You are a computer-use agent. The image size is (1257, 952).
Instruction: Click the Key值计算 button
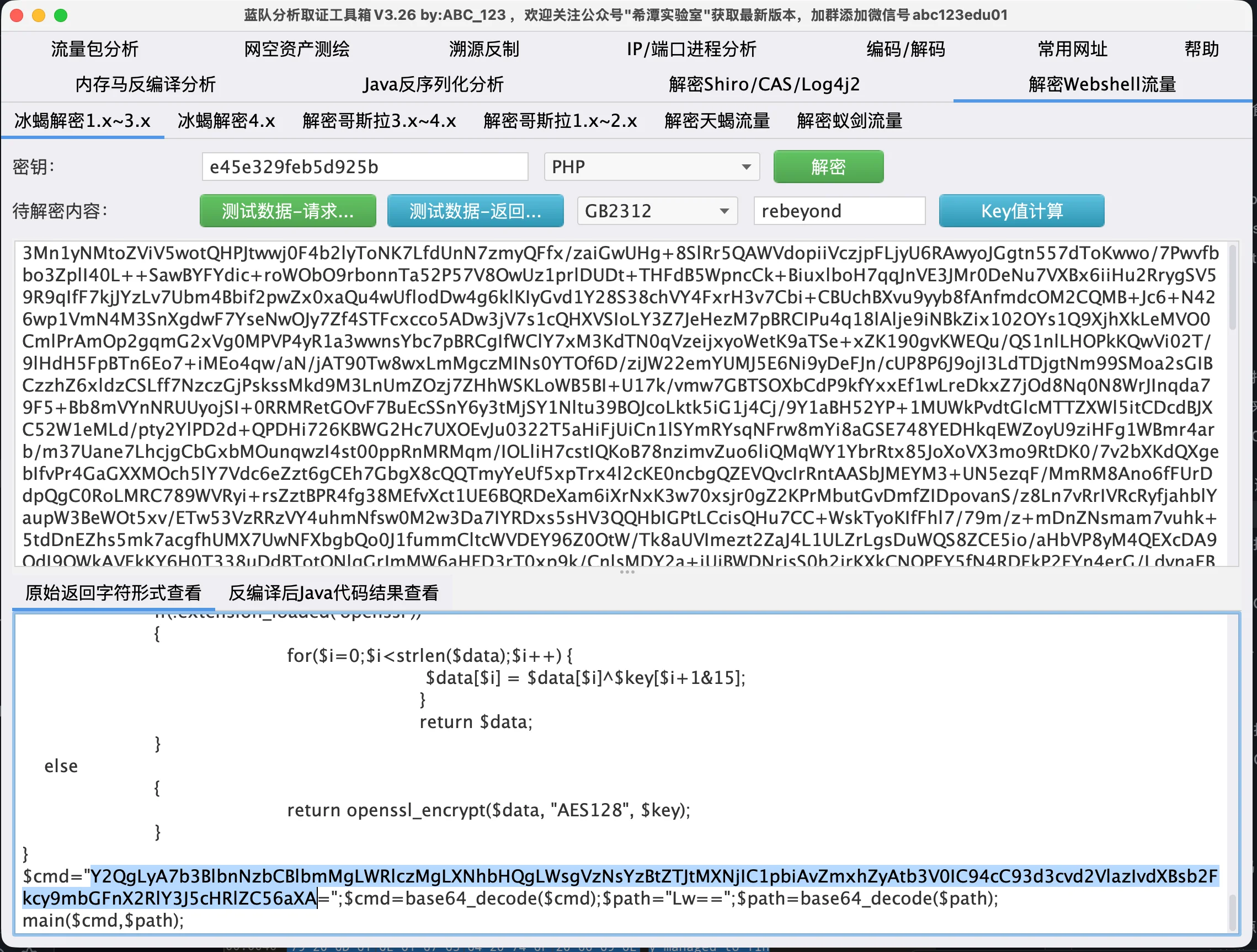(x=1021, y=211)
